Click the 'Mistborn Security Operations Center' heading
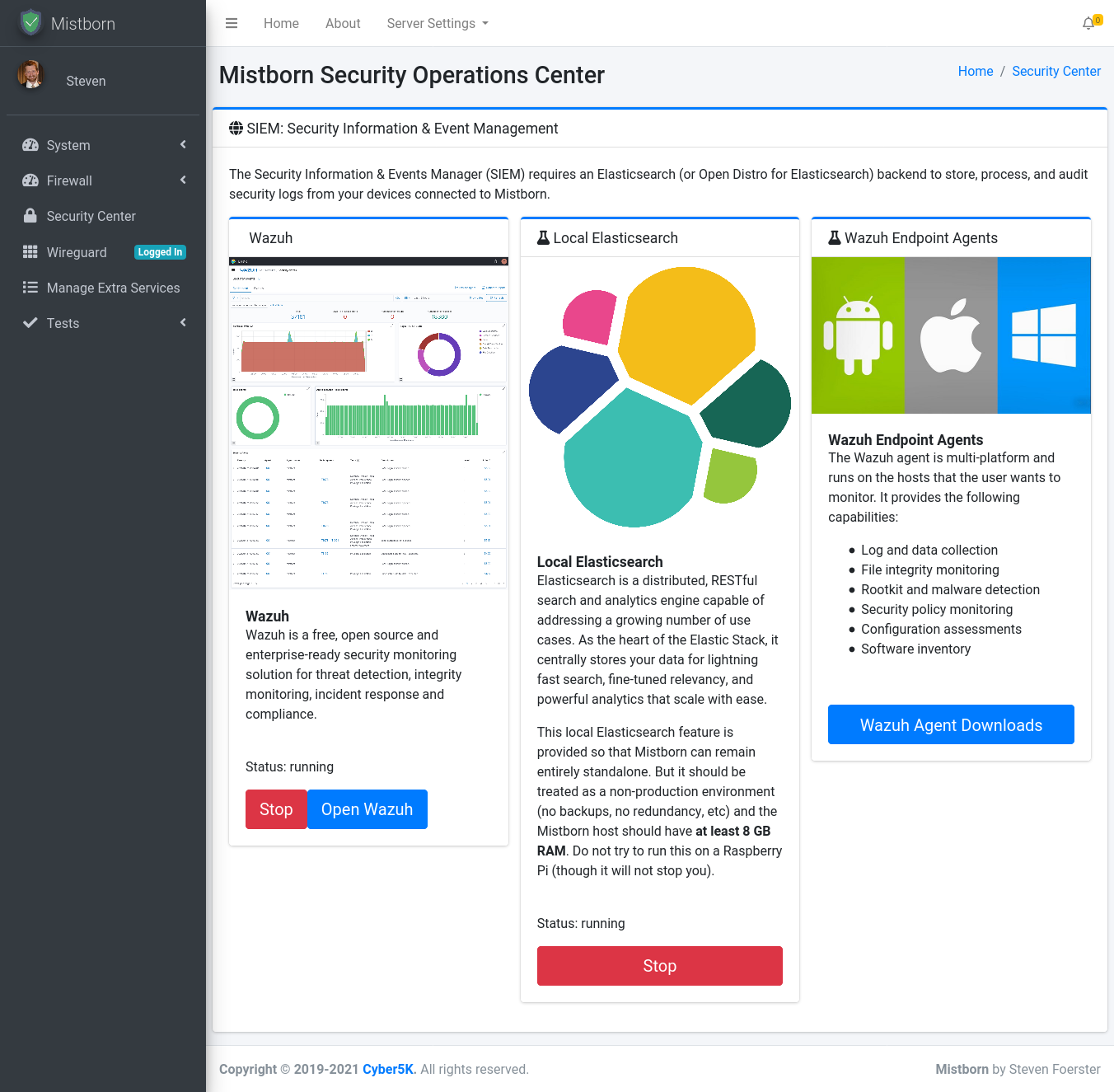Image resolution: width=1114 pixels, height=1092 pixels. coord(412,75)
